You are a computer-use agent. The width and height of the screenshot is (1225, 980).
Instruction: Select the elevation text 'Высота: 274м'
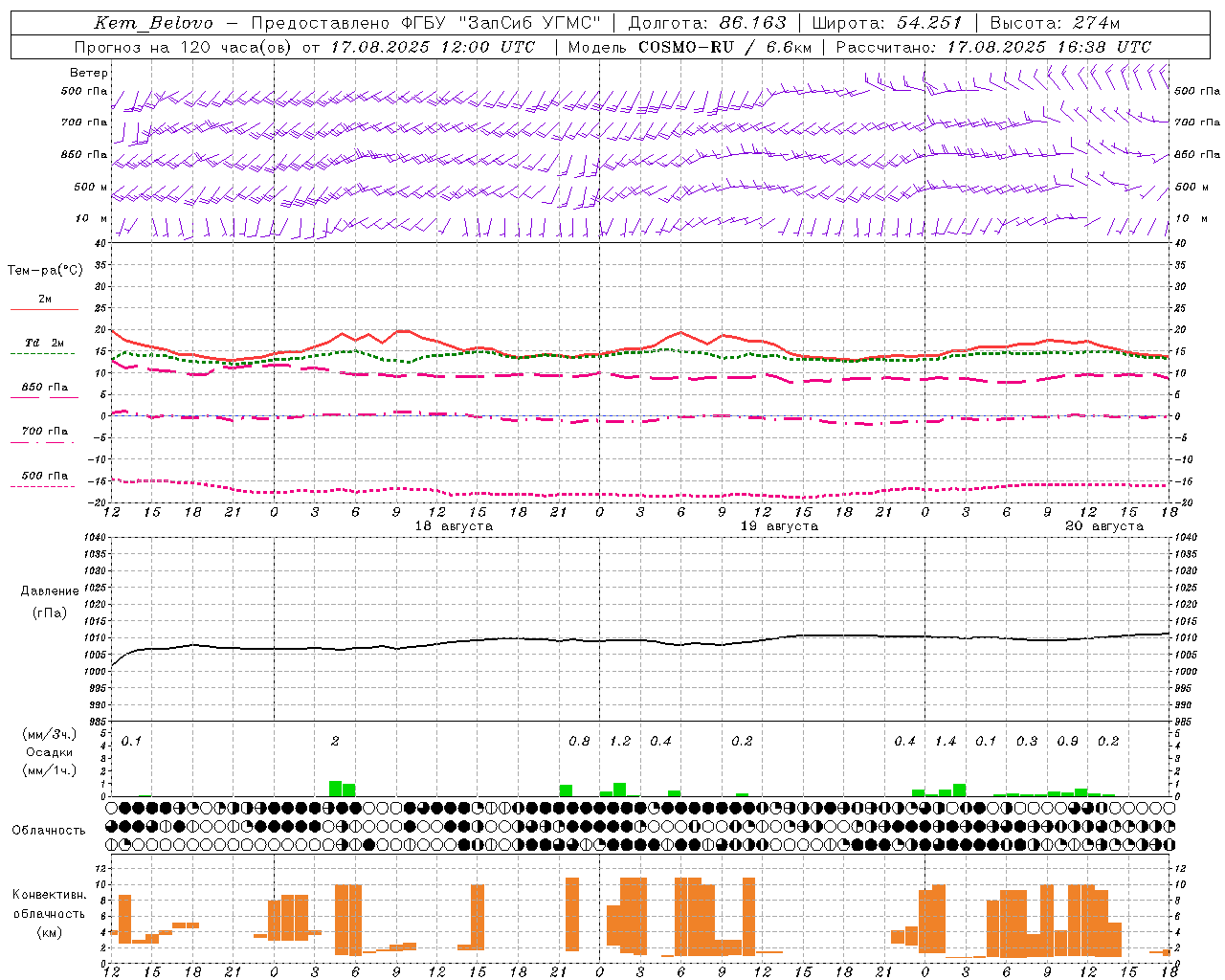coord(1055,23)
